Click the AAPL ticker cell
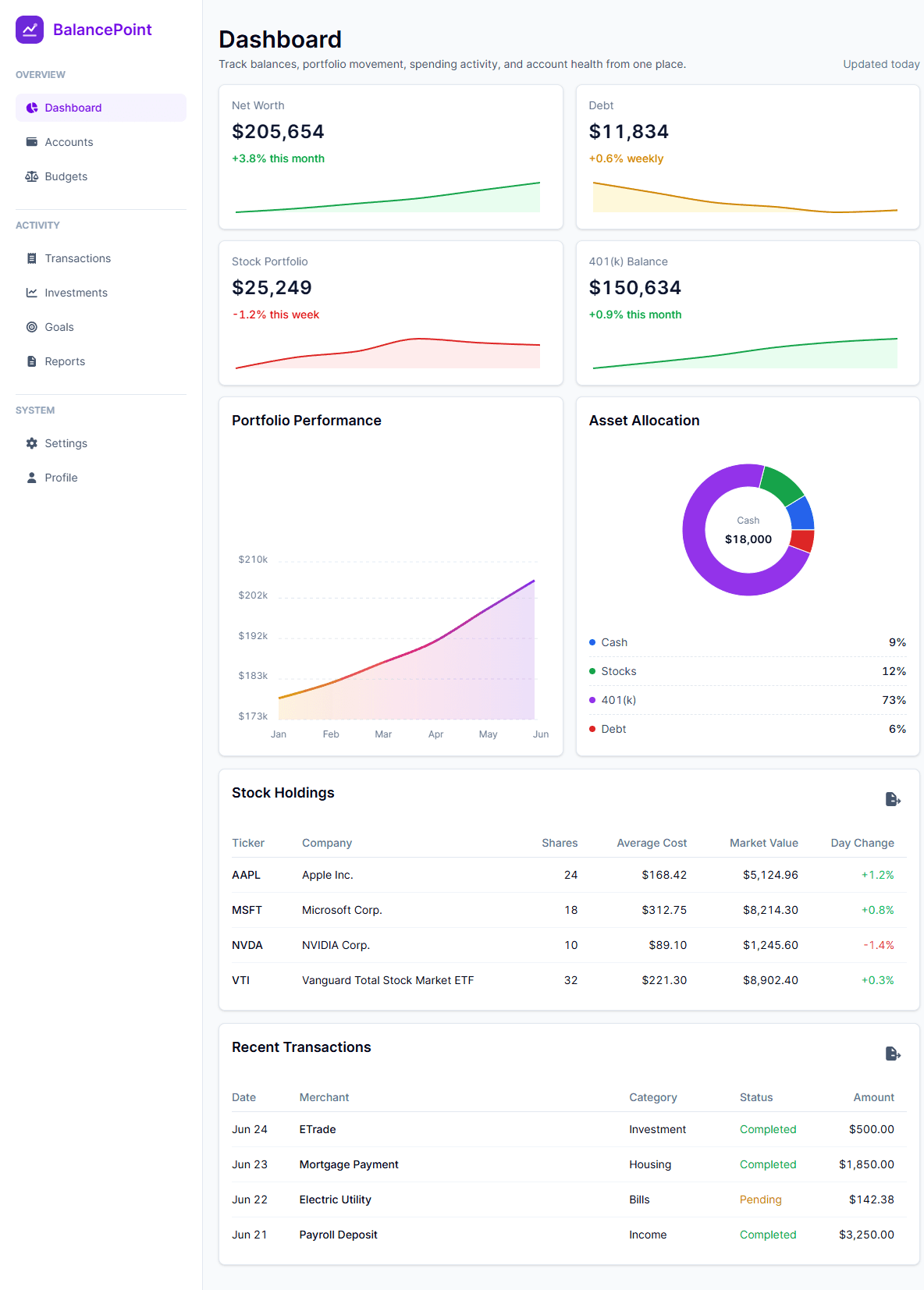Screen dimensions: 924x1290 246,875
